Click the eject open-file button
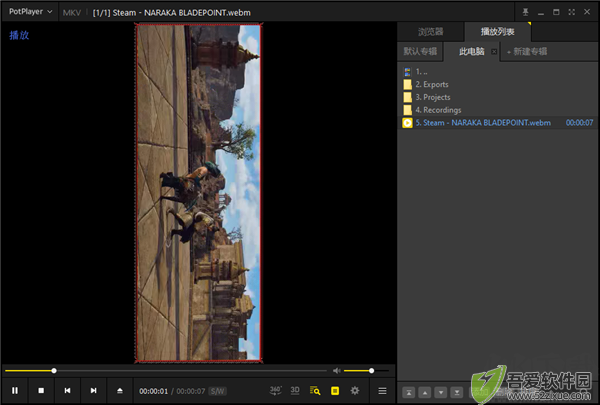This screenshot has height=405, width=600. (x=120, y=390)
